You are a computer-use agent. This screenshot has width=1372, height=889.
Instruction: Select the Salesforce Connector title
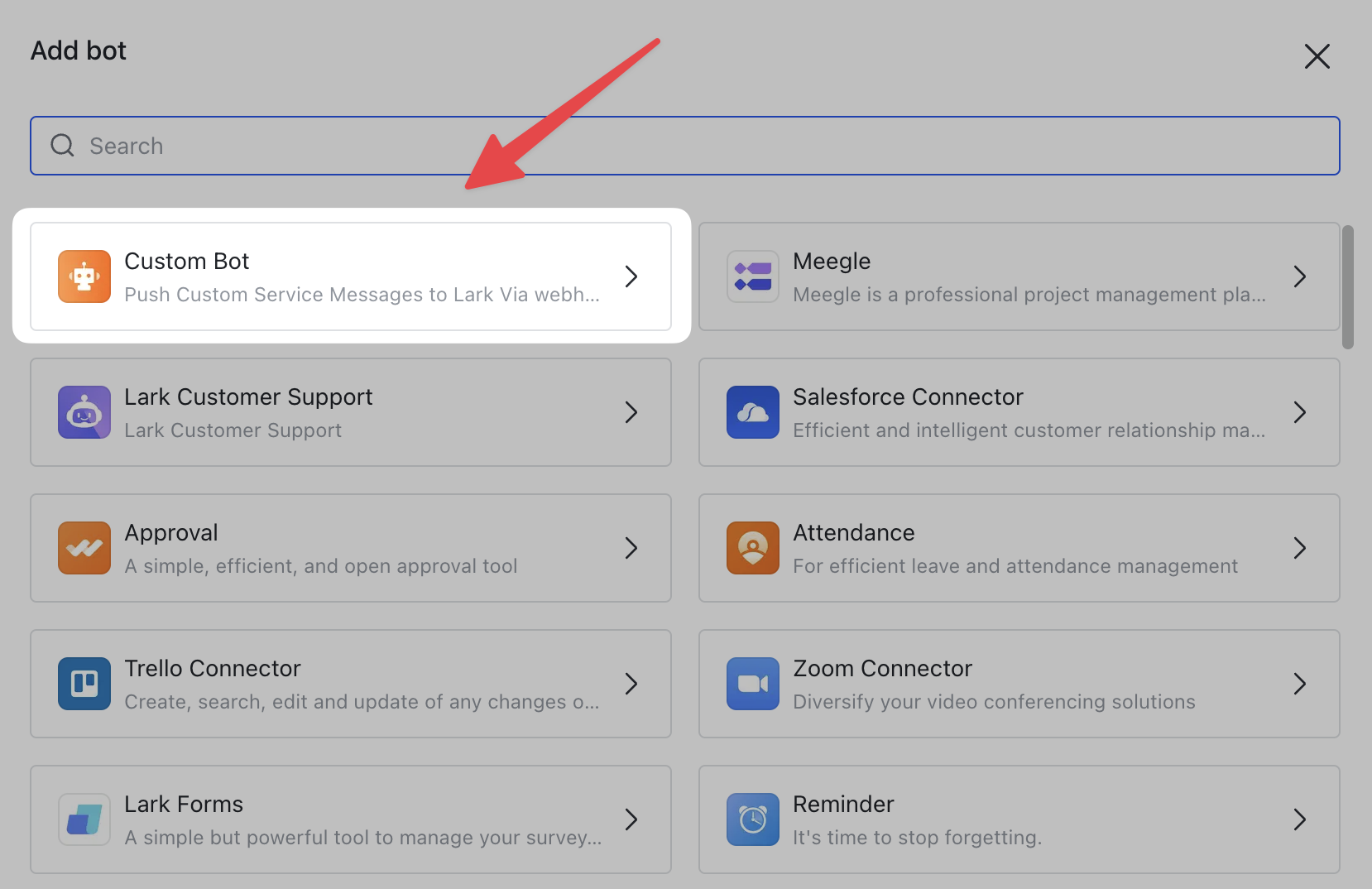[908, 397]
